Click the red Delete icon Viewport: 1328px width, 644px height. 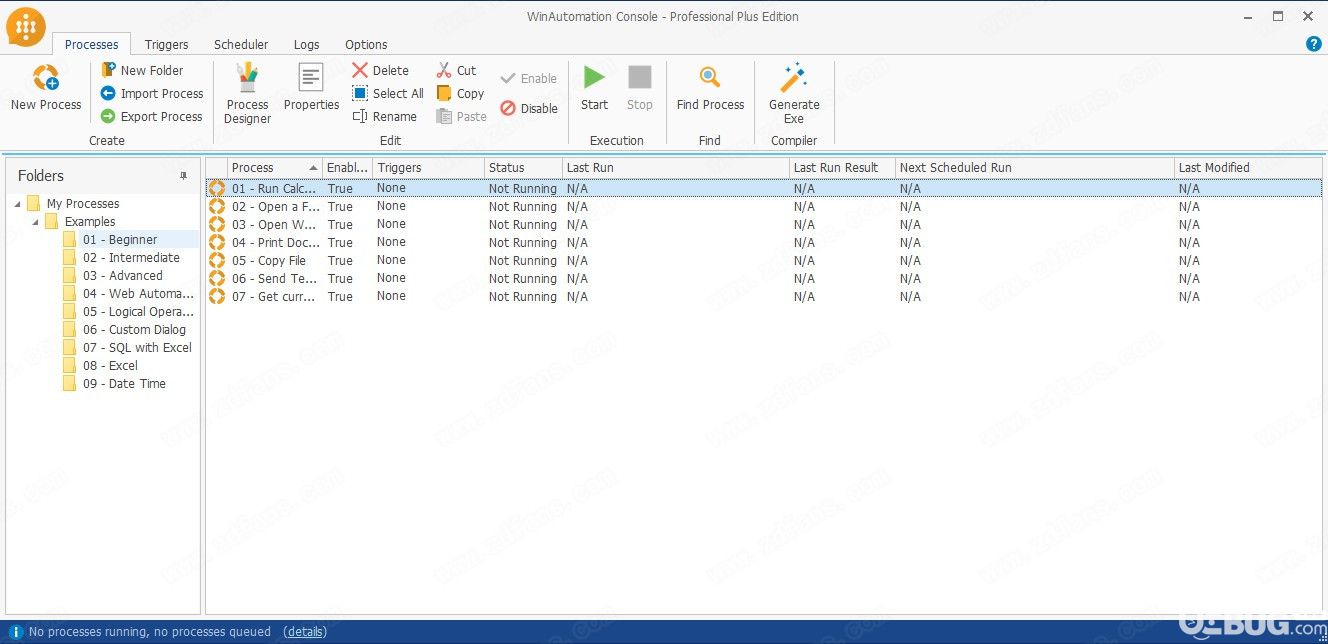click(360, 70)
